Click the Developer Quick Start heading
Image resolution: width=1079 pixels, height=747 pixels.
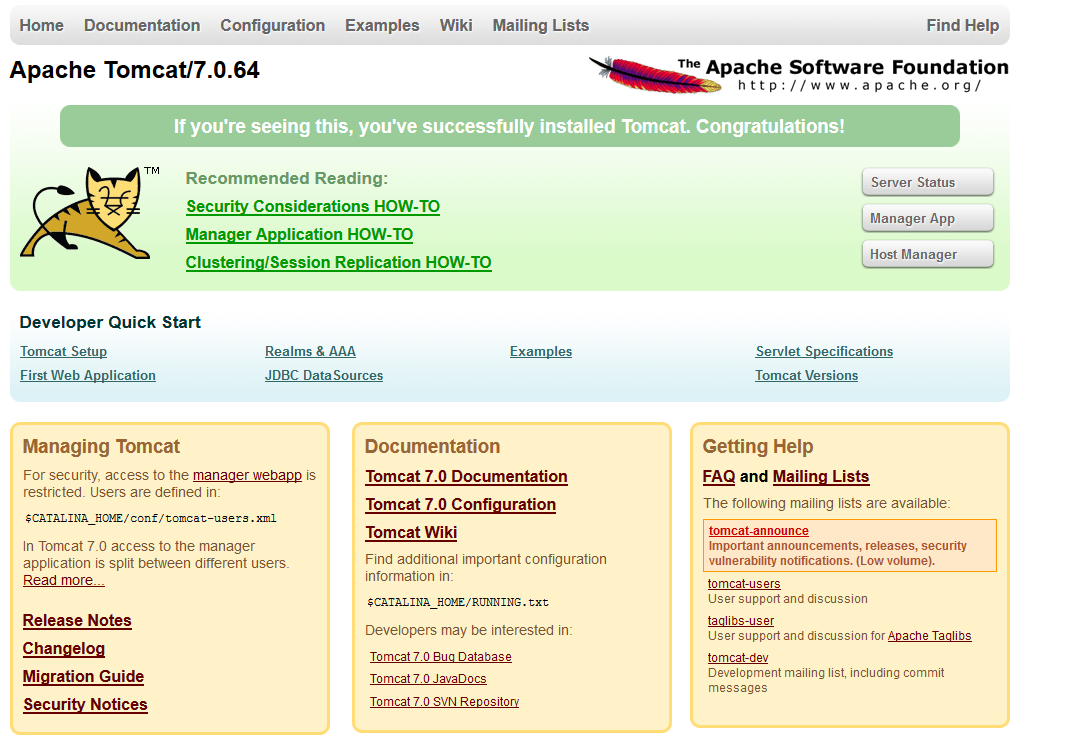(x=110, y=323)
